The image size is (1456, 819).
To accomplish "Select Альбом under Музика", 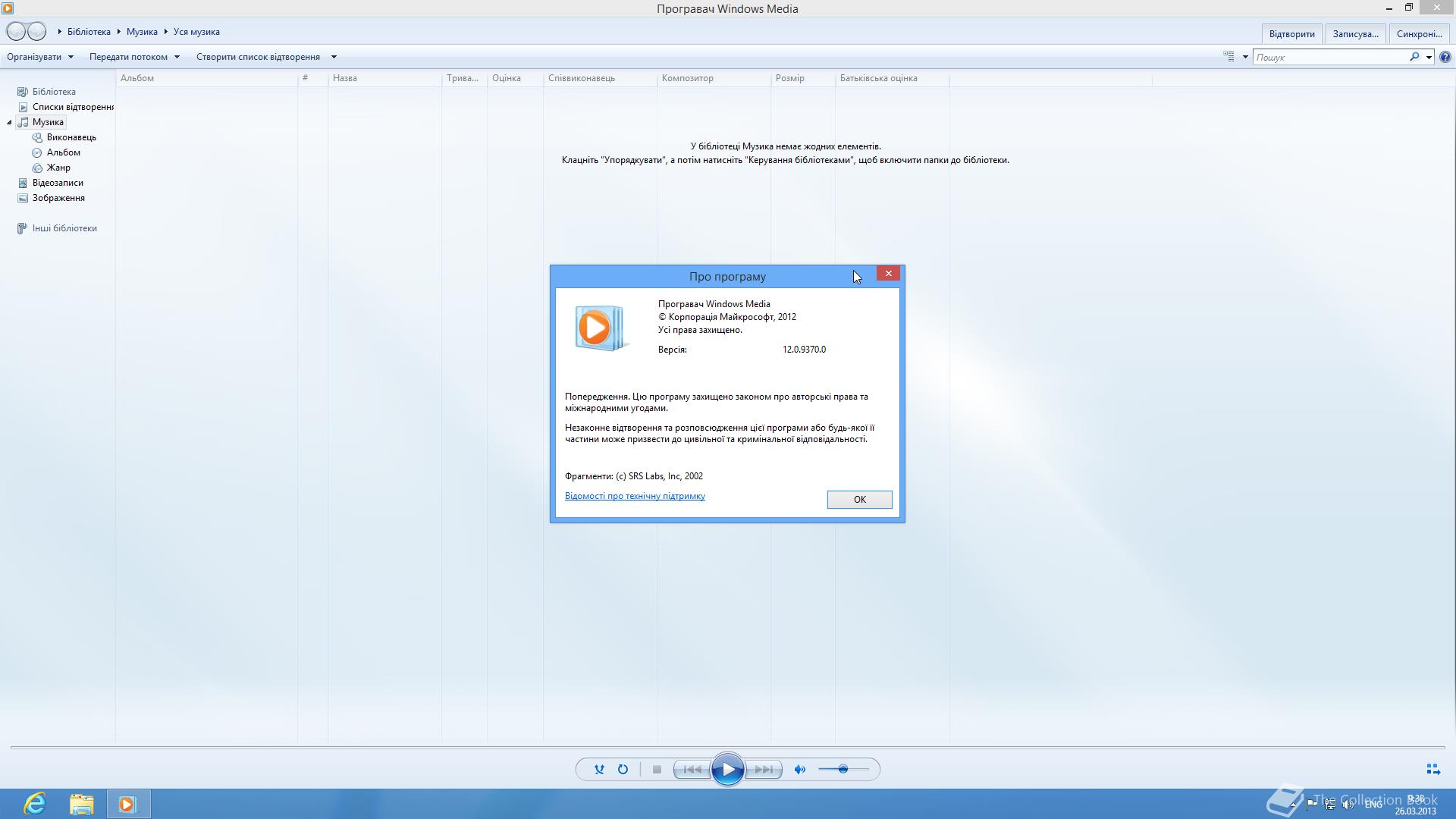I will (x=63, y=152).
